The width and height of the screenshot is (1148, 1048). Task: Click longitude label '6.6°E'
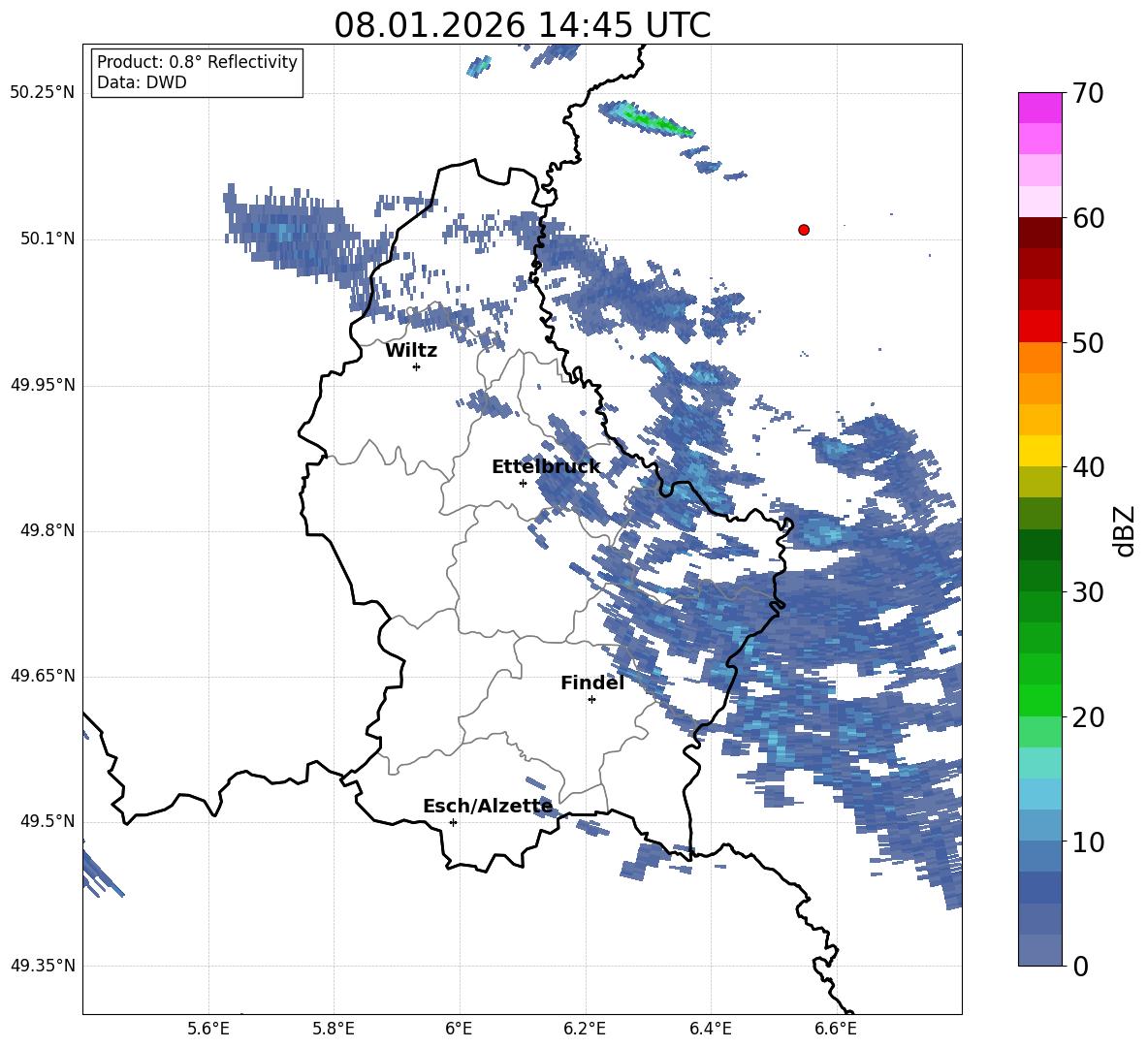[836, 1029]
